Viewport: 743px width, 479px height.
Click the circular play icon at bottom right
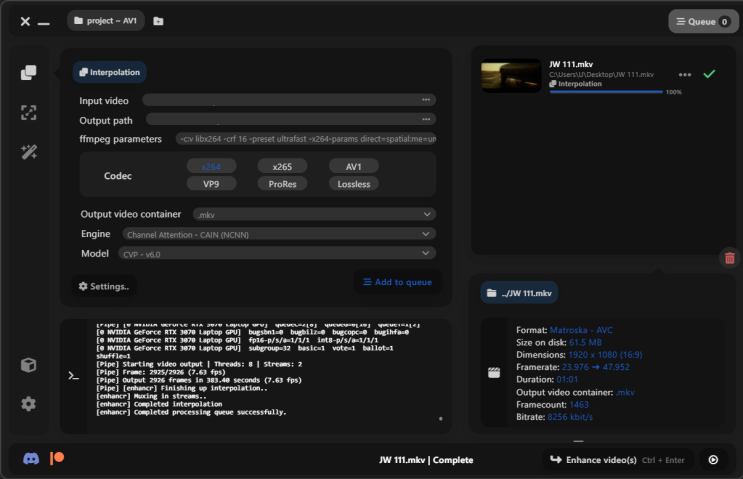pyautogui.click(x=713, y=460)
